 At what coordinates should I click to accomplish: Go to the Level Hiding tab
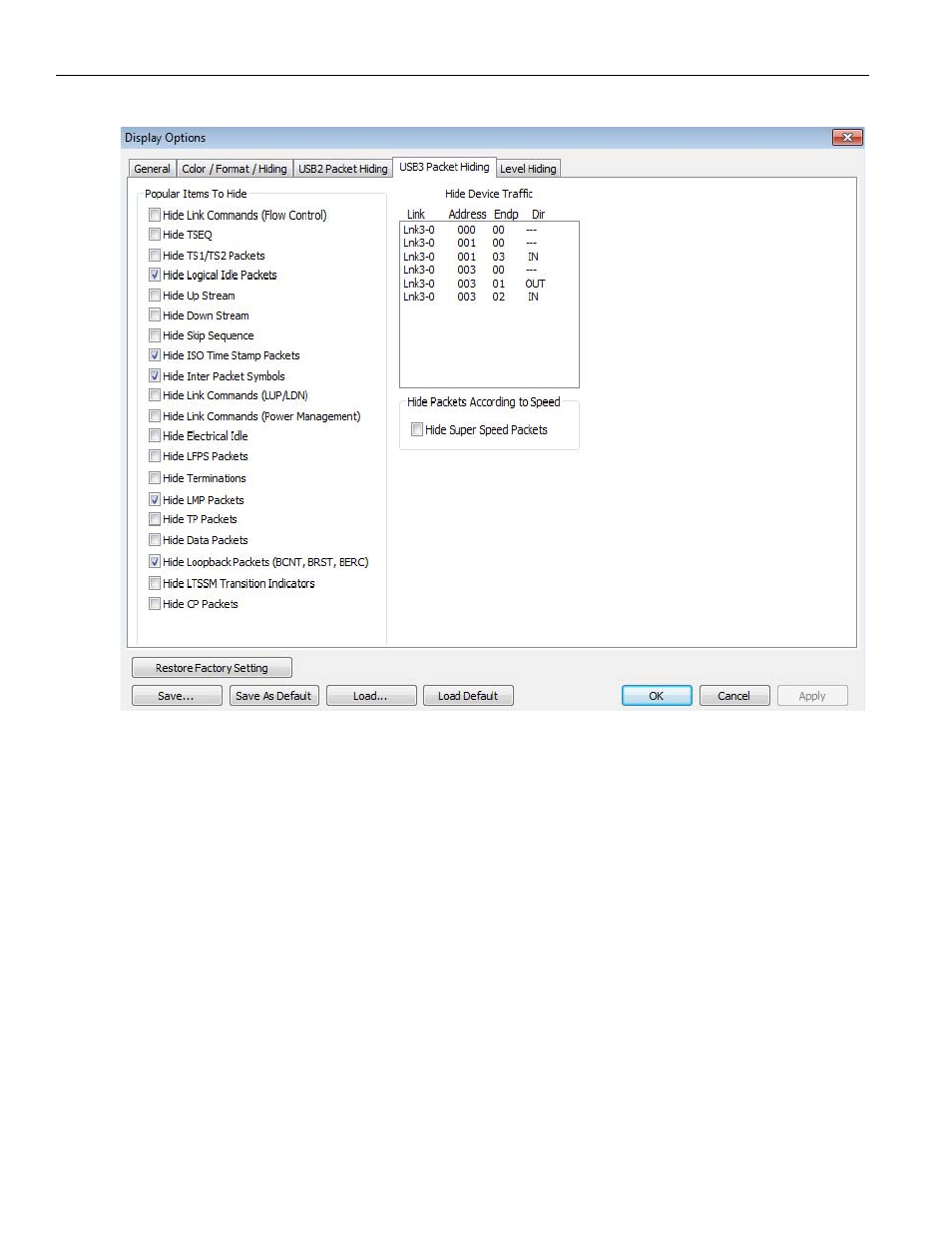pos(527,169)
